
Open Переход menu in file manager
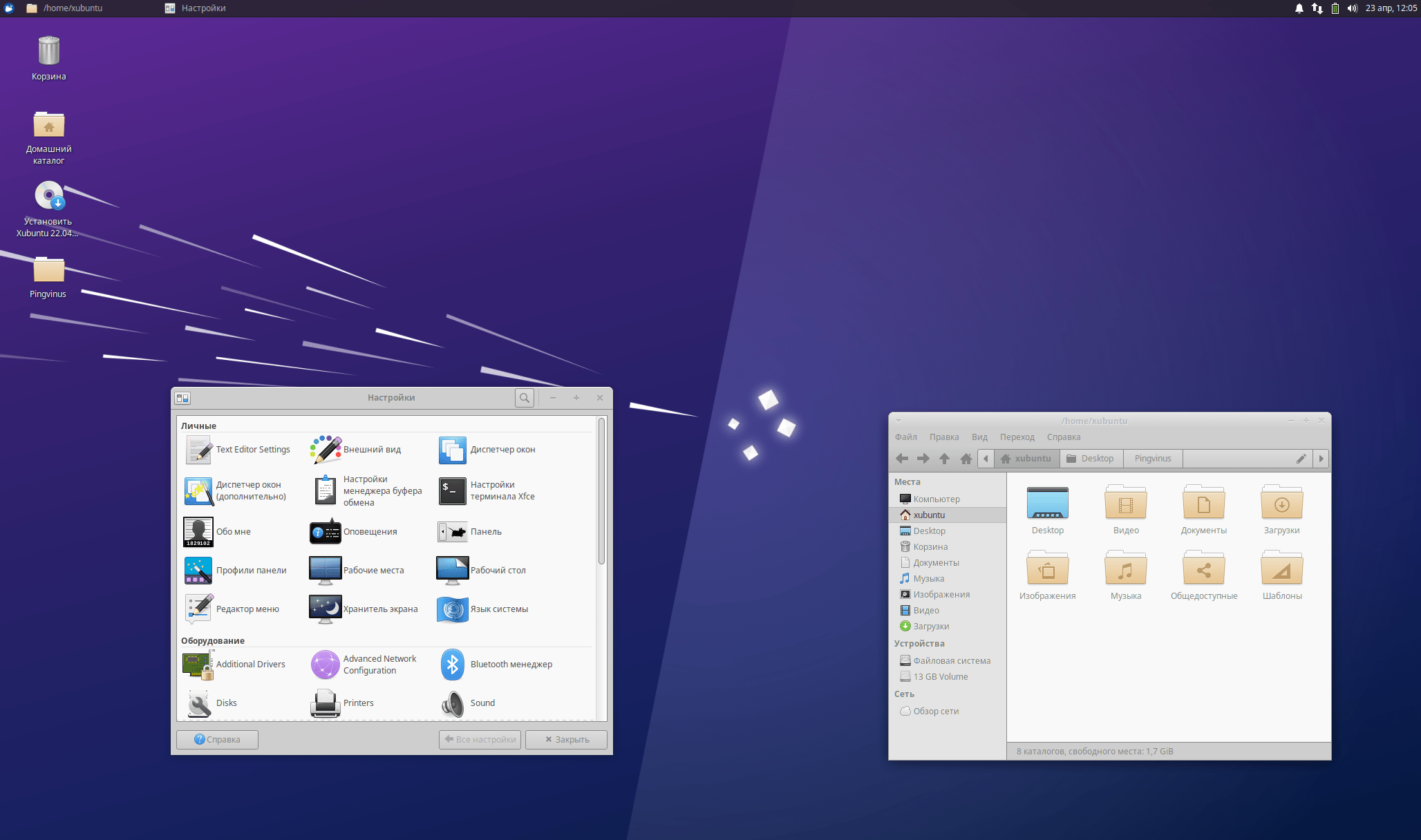[1017, 437]
